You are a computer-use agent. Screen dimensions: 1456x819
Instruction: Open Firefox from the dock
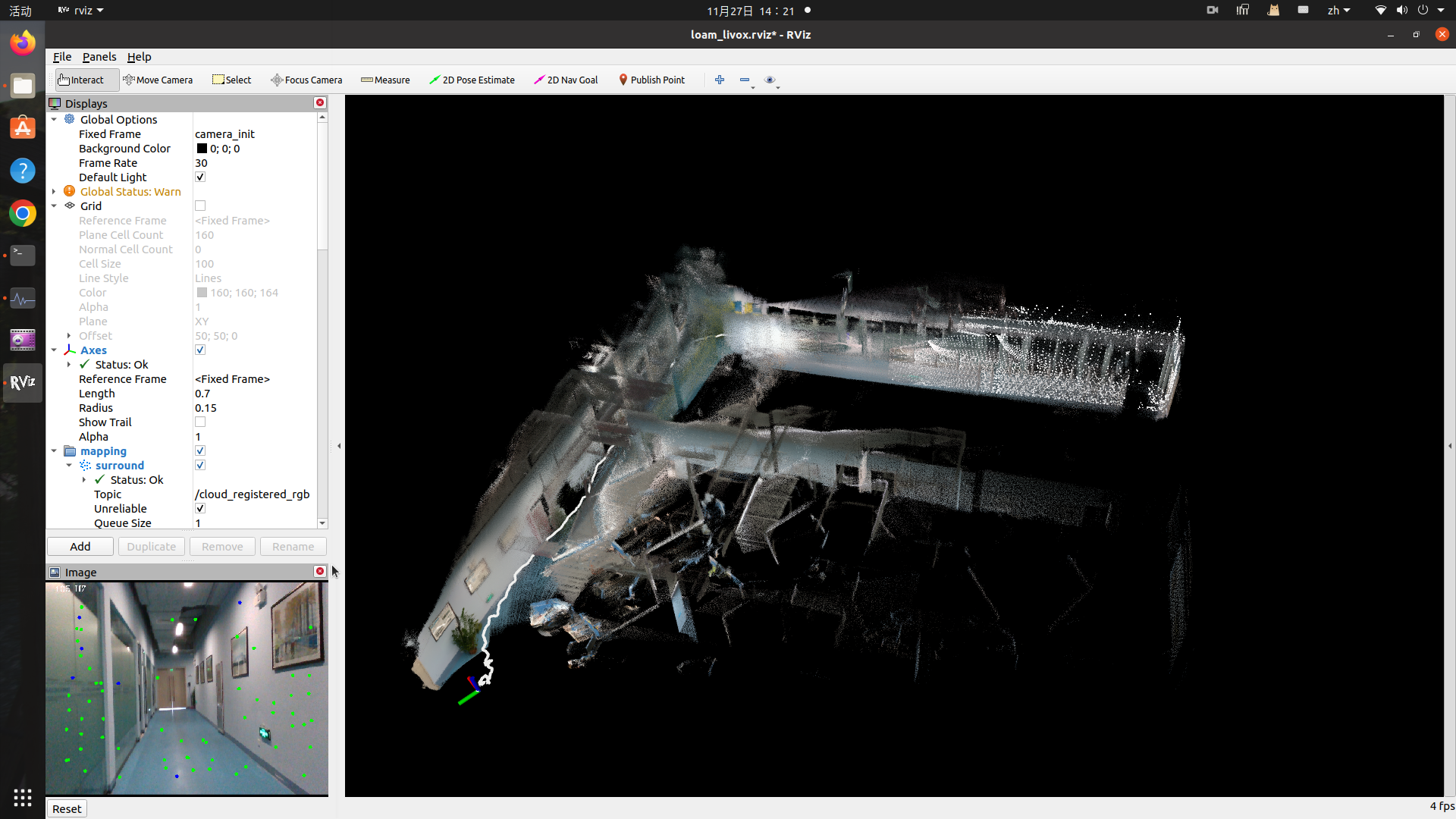pos(23,43)
